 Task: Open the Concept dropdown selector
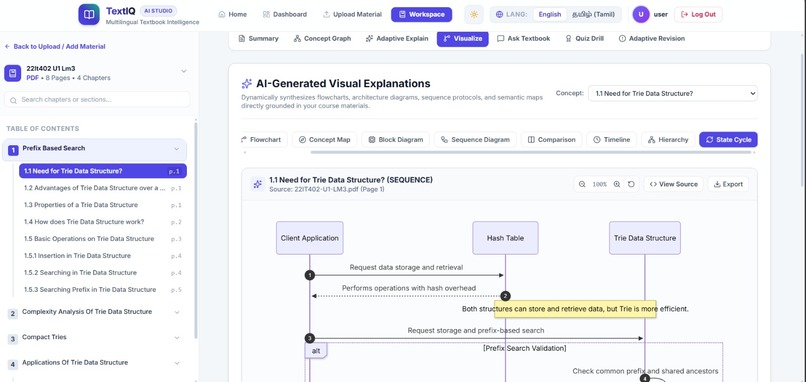coord(673,94)
